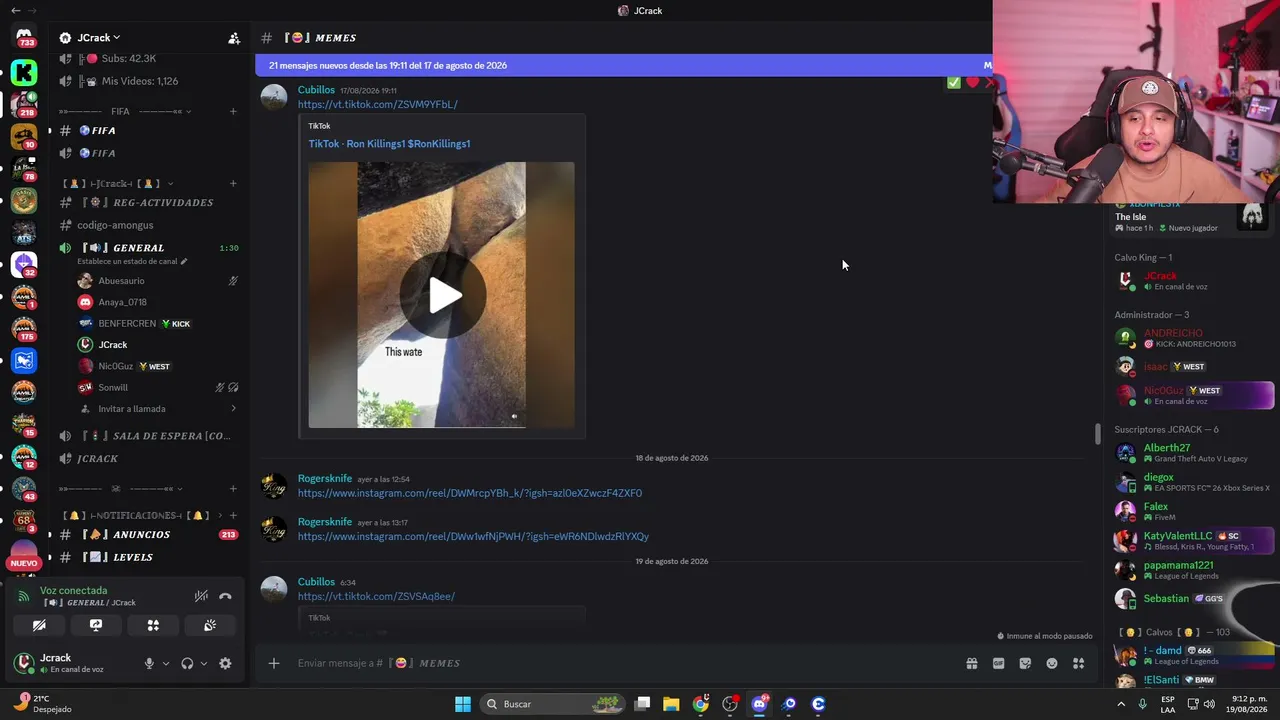The height and width of the screenshot is (720, 1280).
Task: Disconnect from the voice channel
Action: tap(225, 596)
